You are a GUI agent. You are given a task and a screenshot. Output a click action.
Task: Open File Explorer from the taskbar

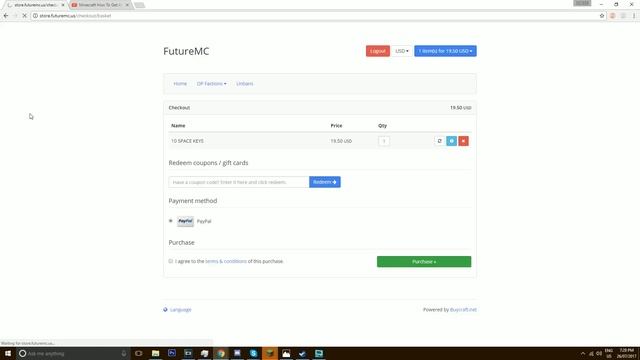pos(156,353)
